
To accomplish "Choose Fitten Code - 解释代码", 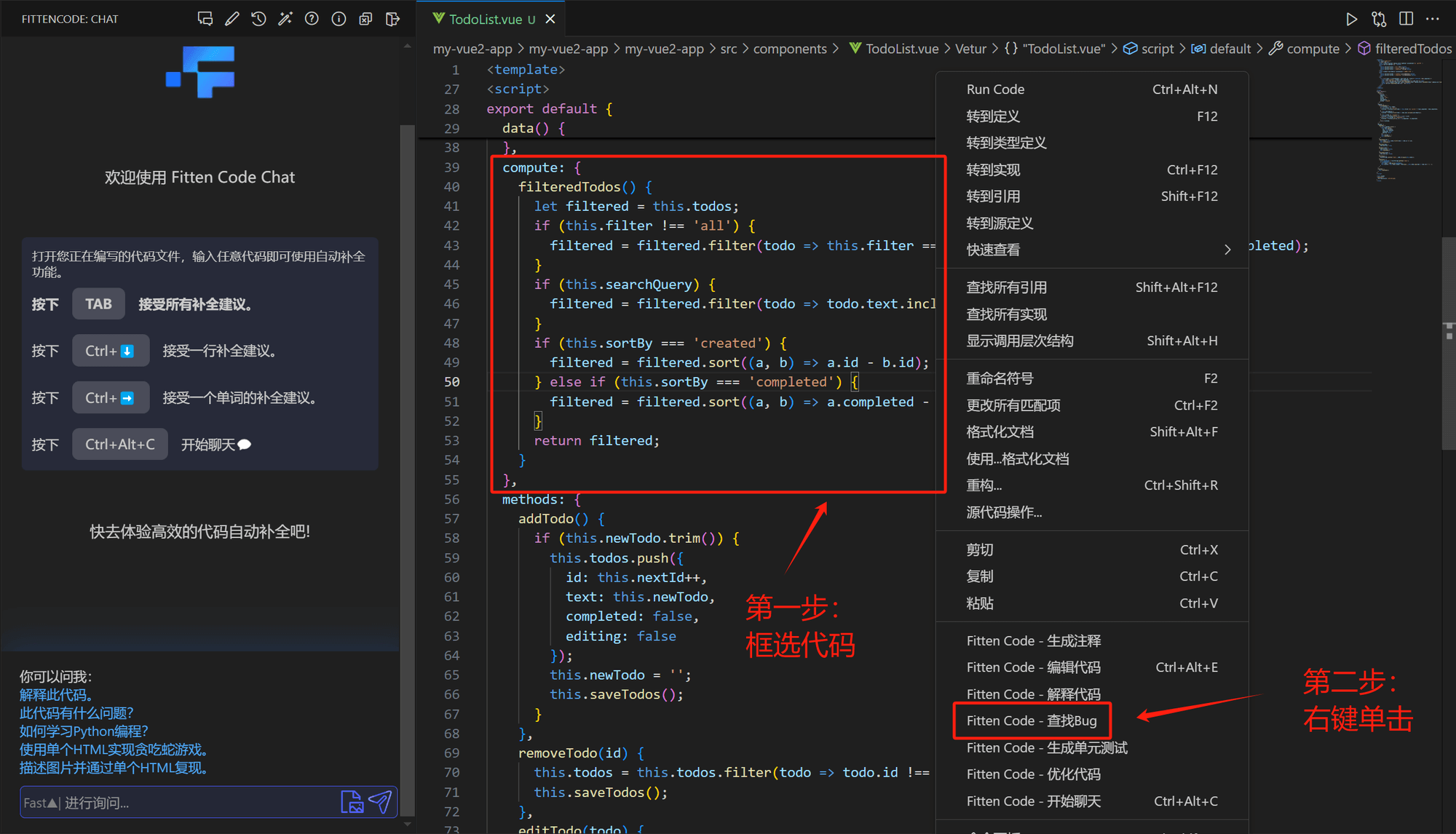I will (1092, 693).
